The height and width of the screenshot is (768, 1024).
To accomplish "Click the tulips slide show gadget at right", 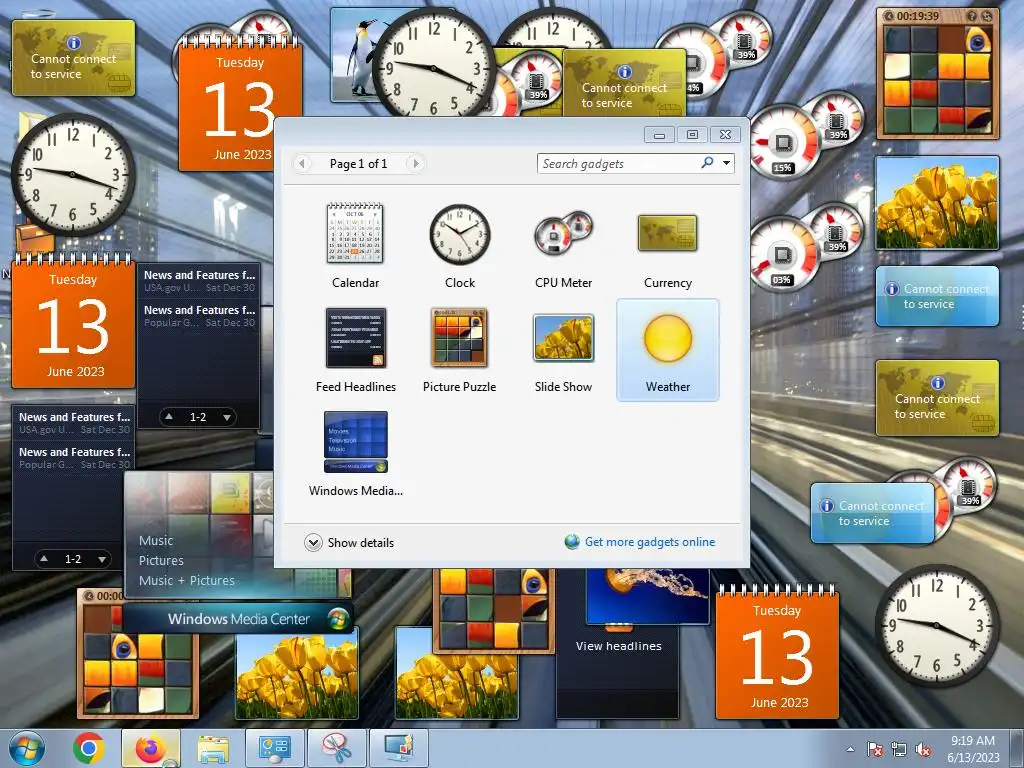I will (937, 203).
